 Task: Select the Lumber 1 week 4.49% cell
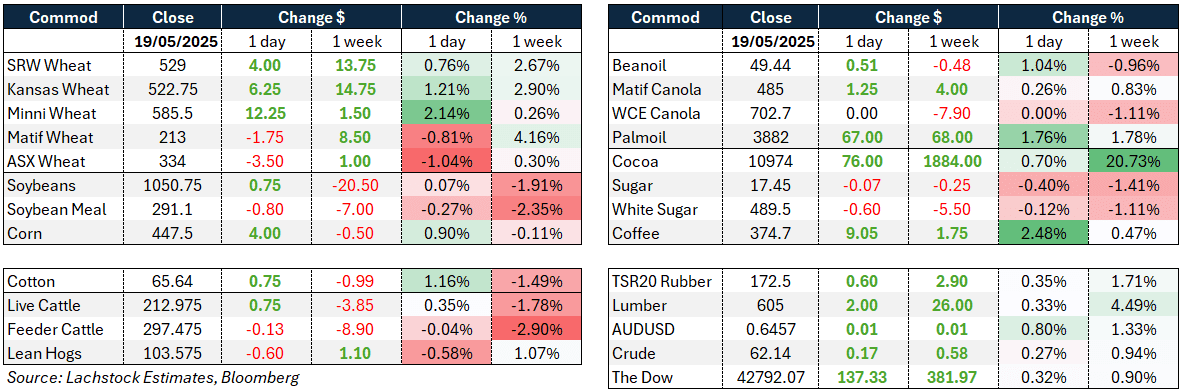click(x=1137, y=305)
